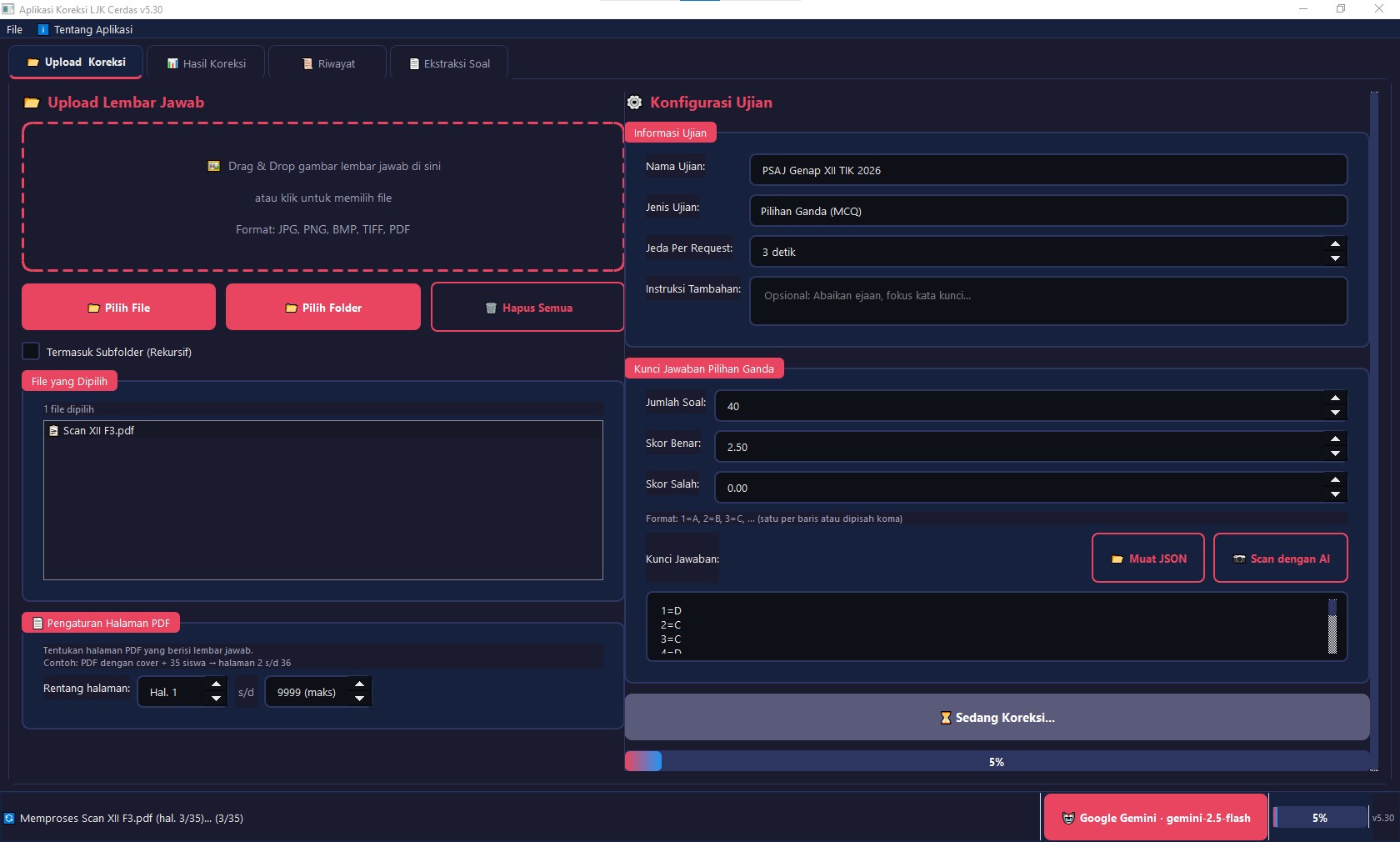
Task: Increase the starting page Hal. 1 value
Action: click(216, 684)
